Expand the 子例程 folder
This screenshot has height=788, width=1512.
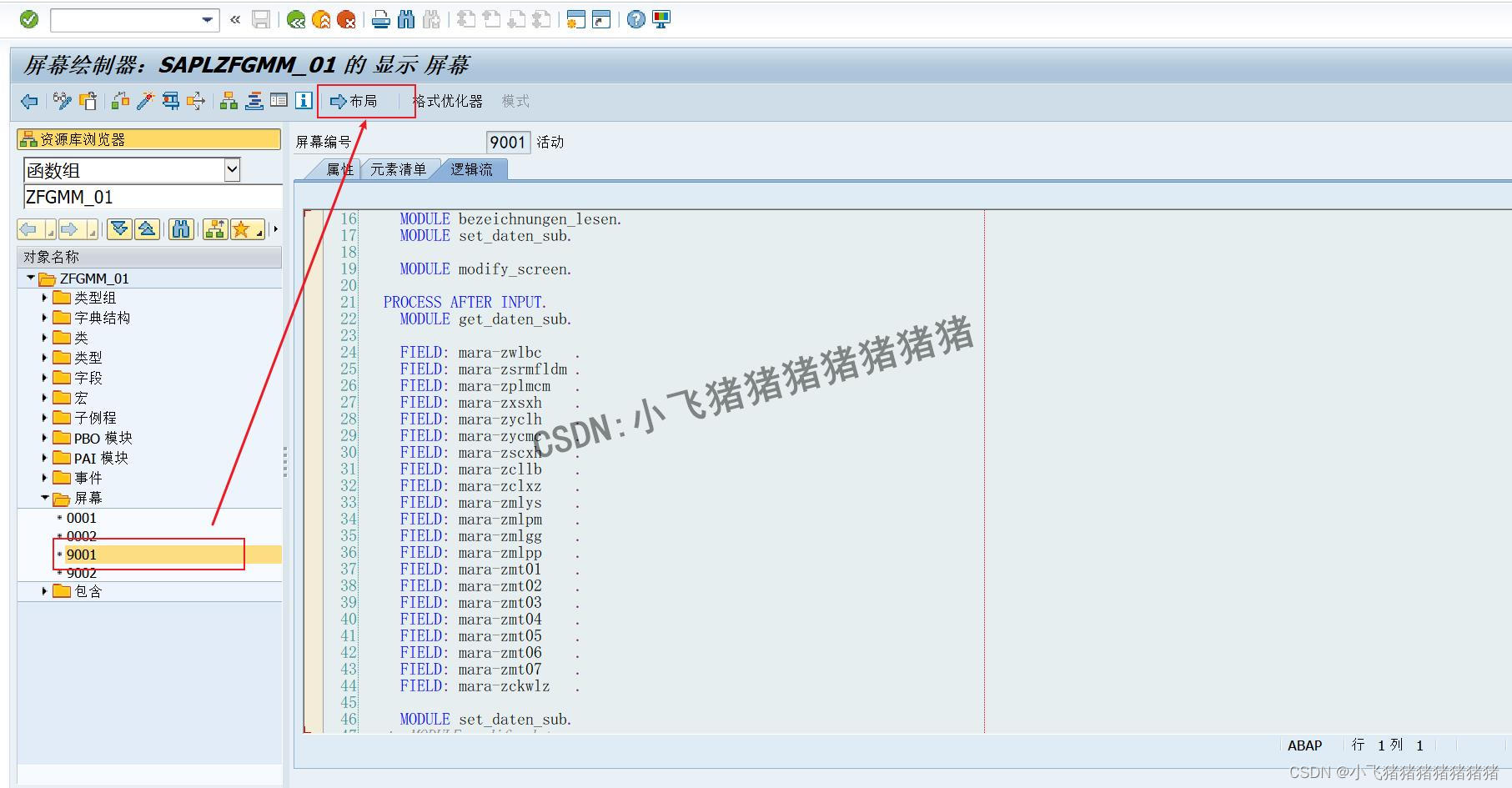pos(45,418)
